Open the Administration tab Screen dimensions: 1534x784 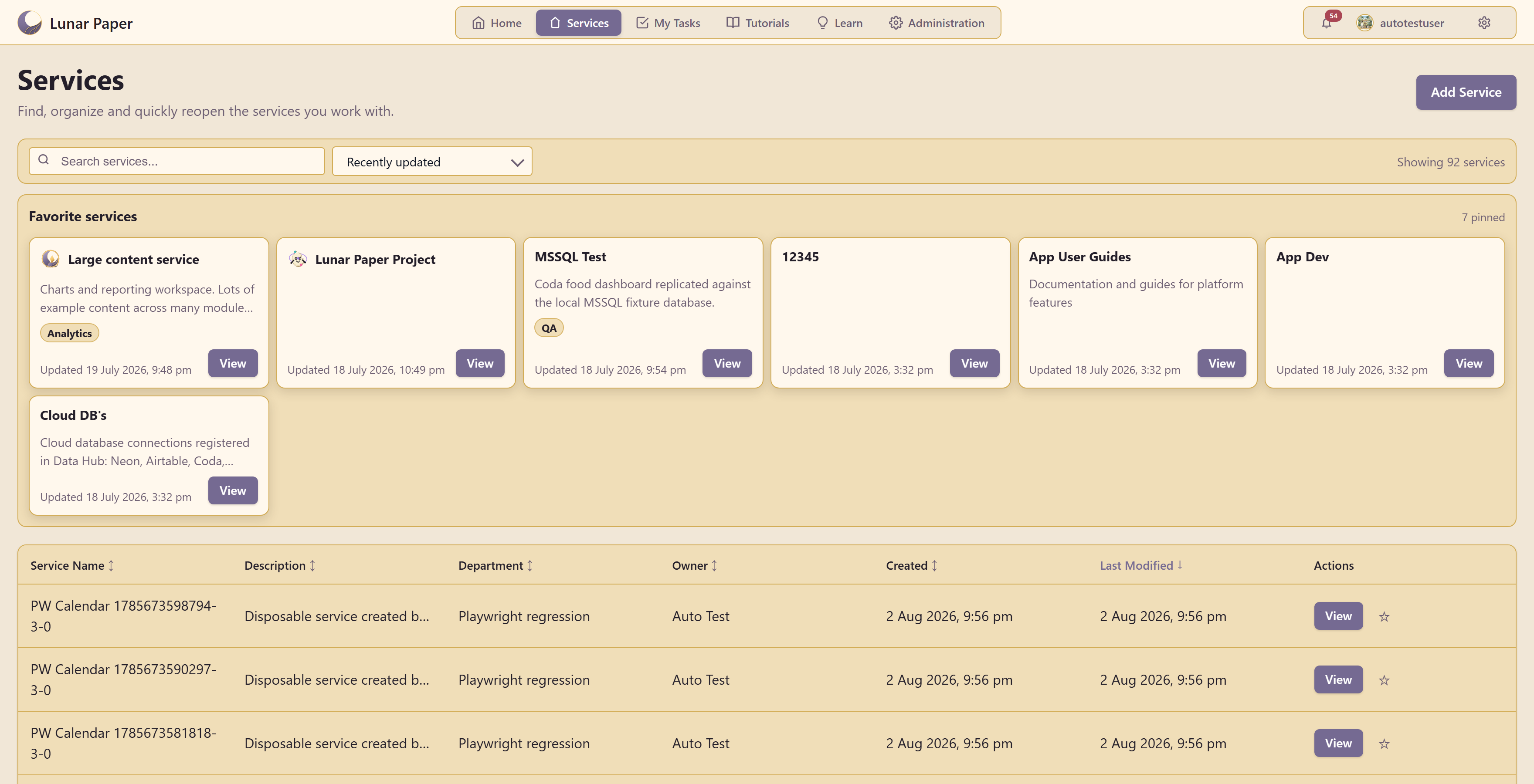(x=937, y=23)
